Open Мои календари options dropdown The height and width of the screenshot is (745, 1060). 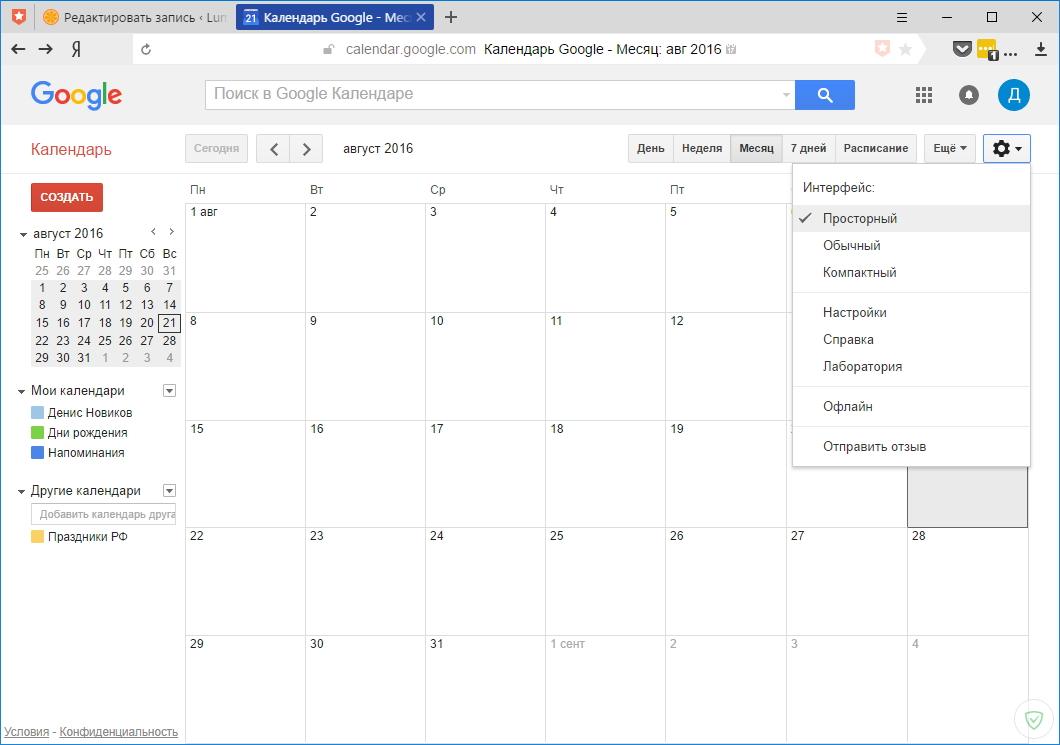[170, 391]
